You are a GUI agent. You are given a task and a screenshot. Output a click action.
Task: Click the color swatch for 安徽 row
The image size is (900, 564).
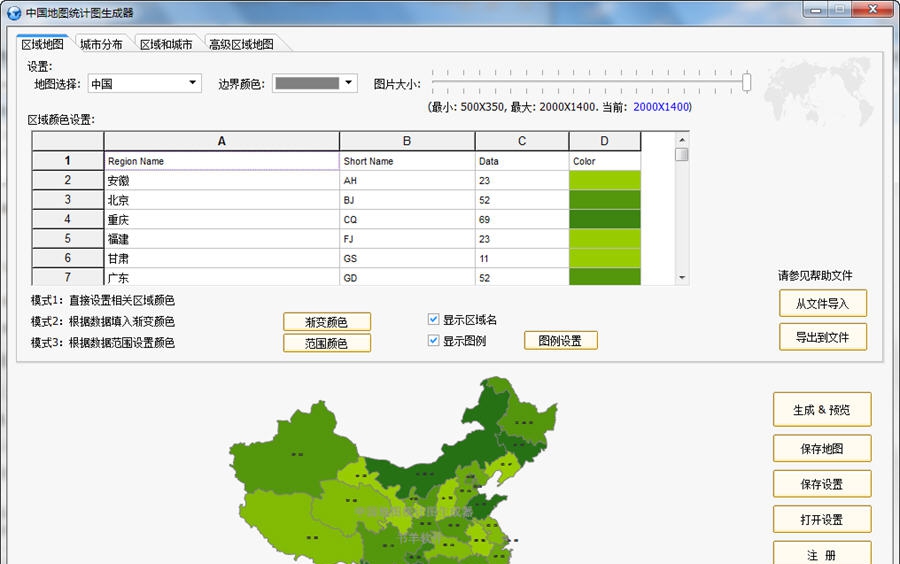tap(605, 180)
